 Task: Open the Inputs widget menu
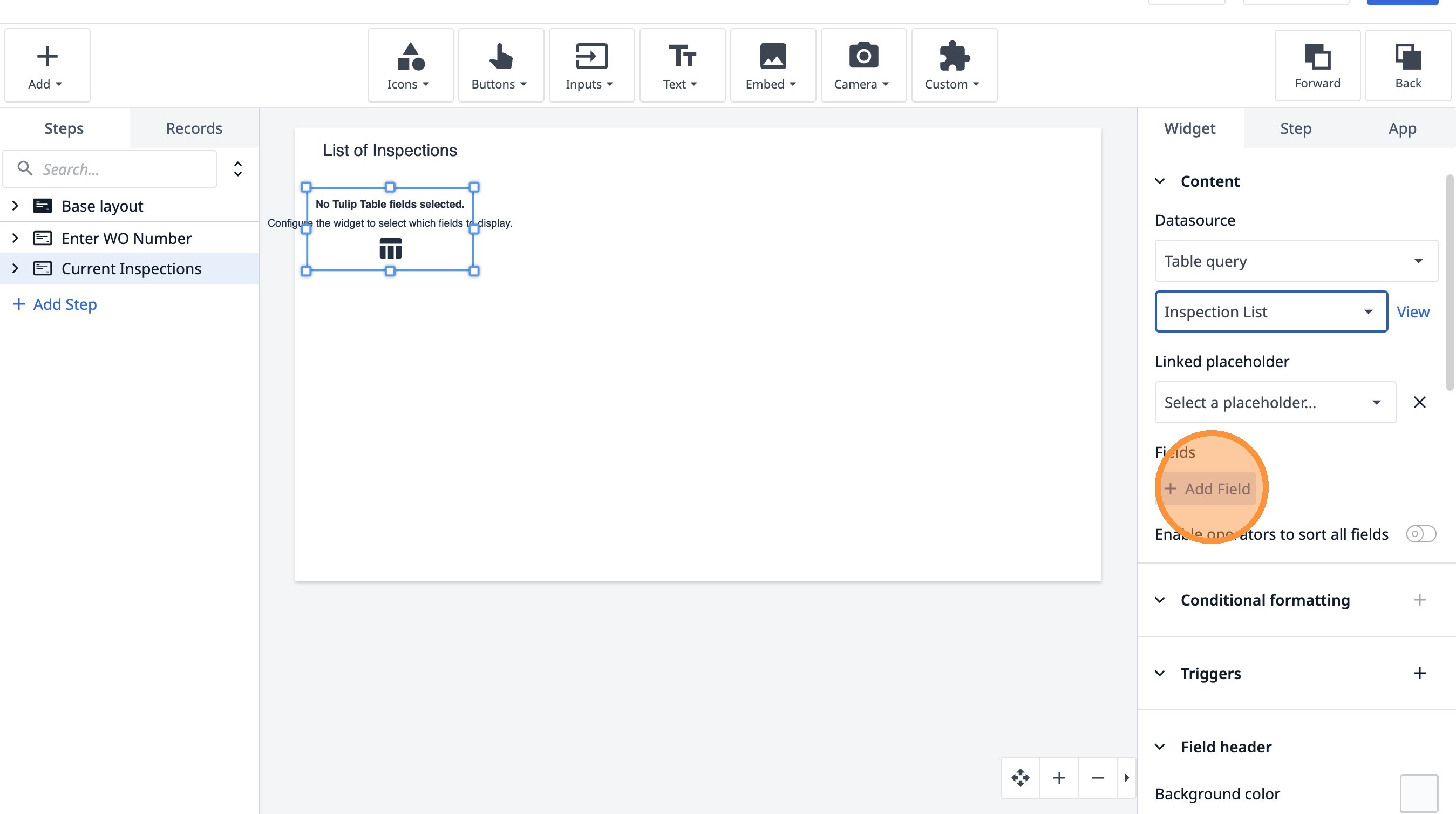(590, 65)
